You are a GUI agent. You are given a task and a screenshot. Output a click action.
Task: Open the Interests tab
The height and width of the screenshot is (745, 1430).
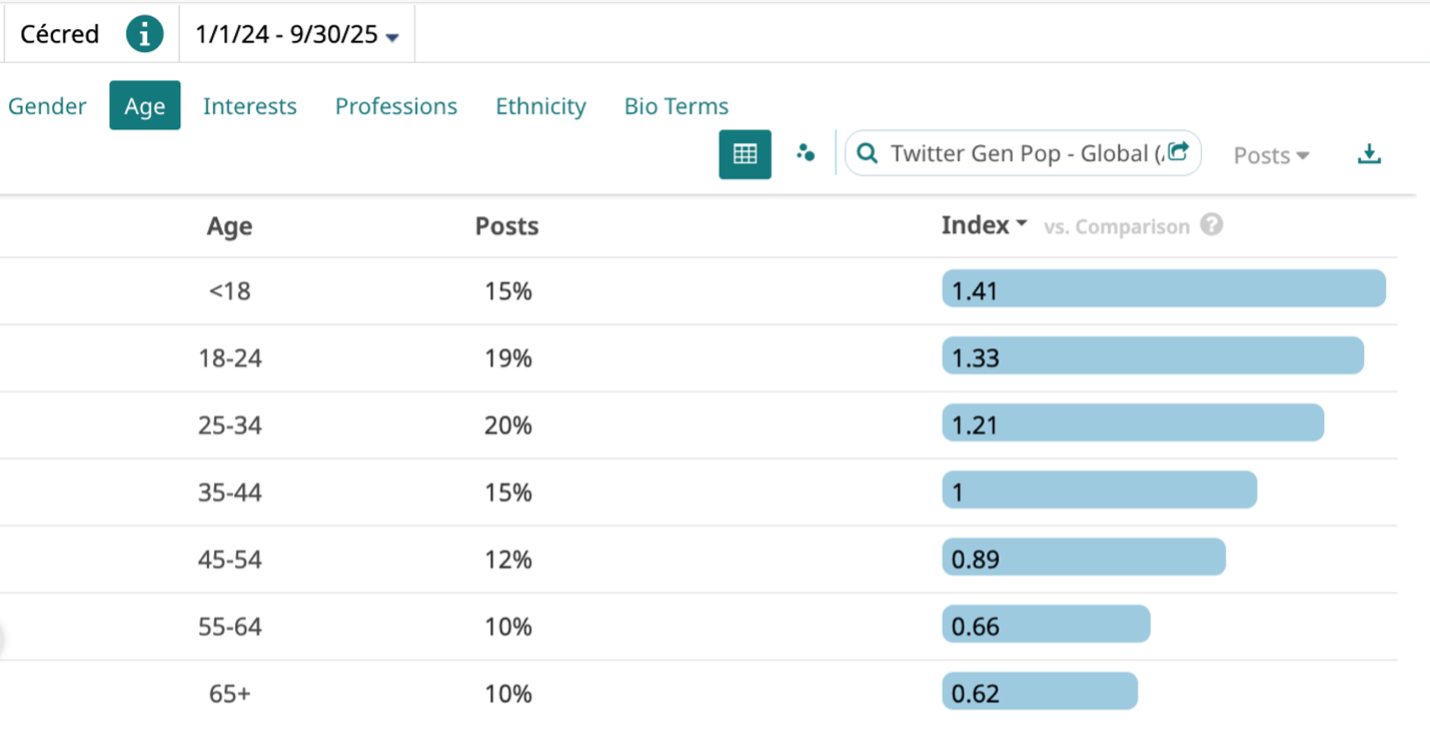250,106
